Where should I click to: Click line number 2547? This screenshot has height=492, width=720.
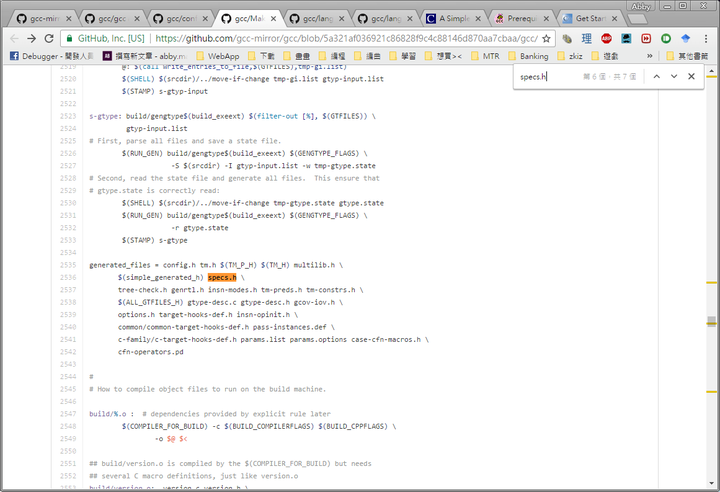pos(68,414)
